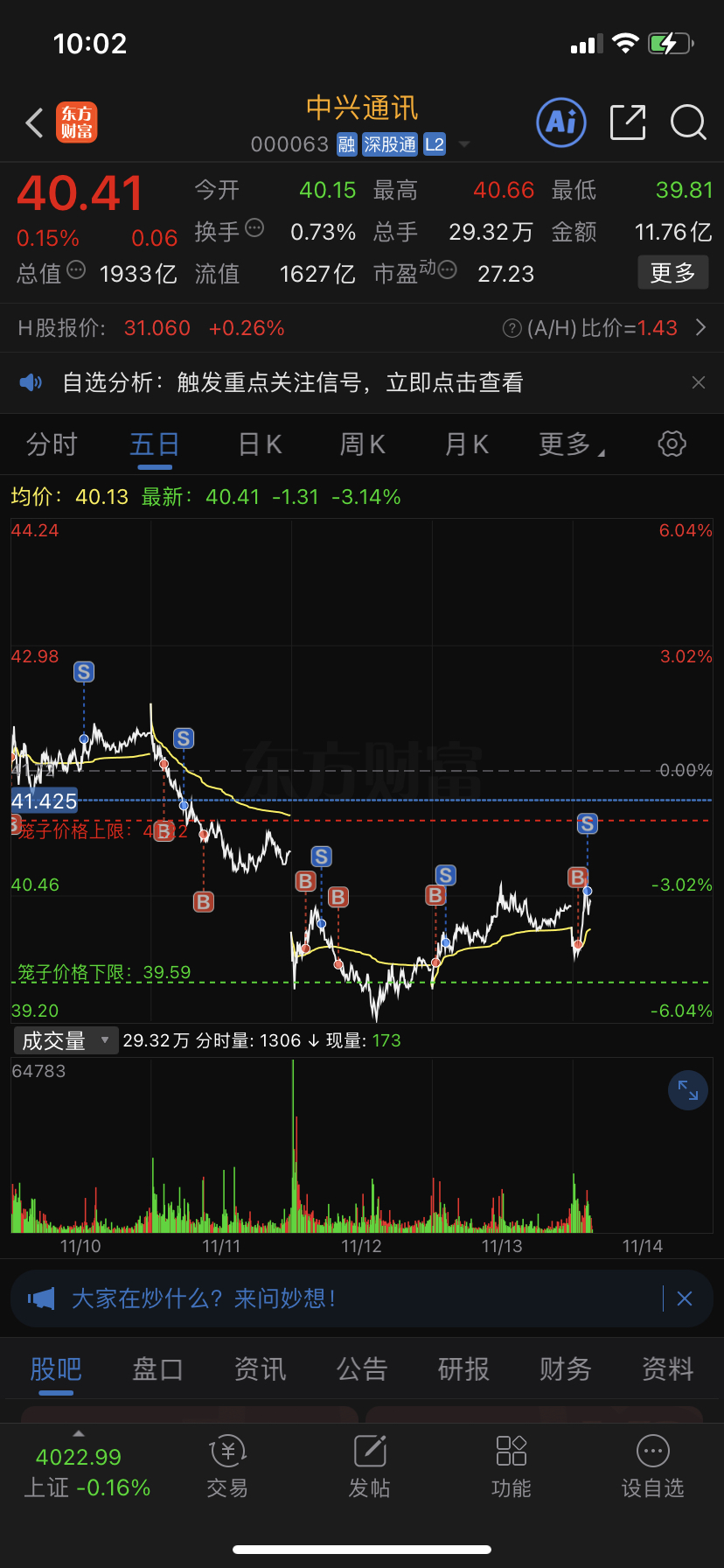Image resolution: width=724 pixels, height=1568 pixels.
Task: Tap the 妙想 megaphone icon
Action: click(41, 1298)
